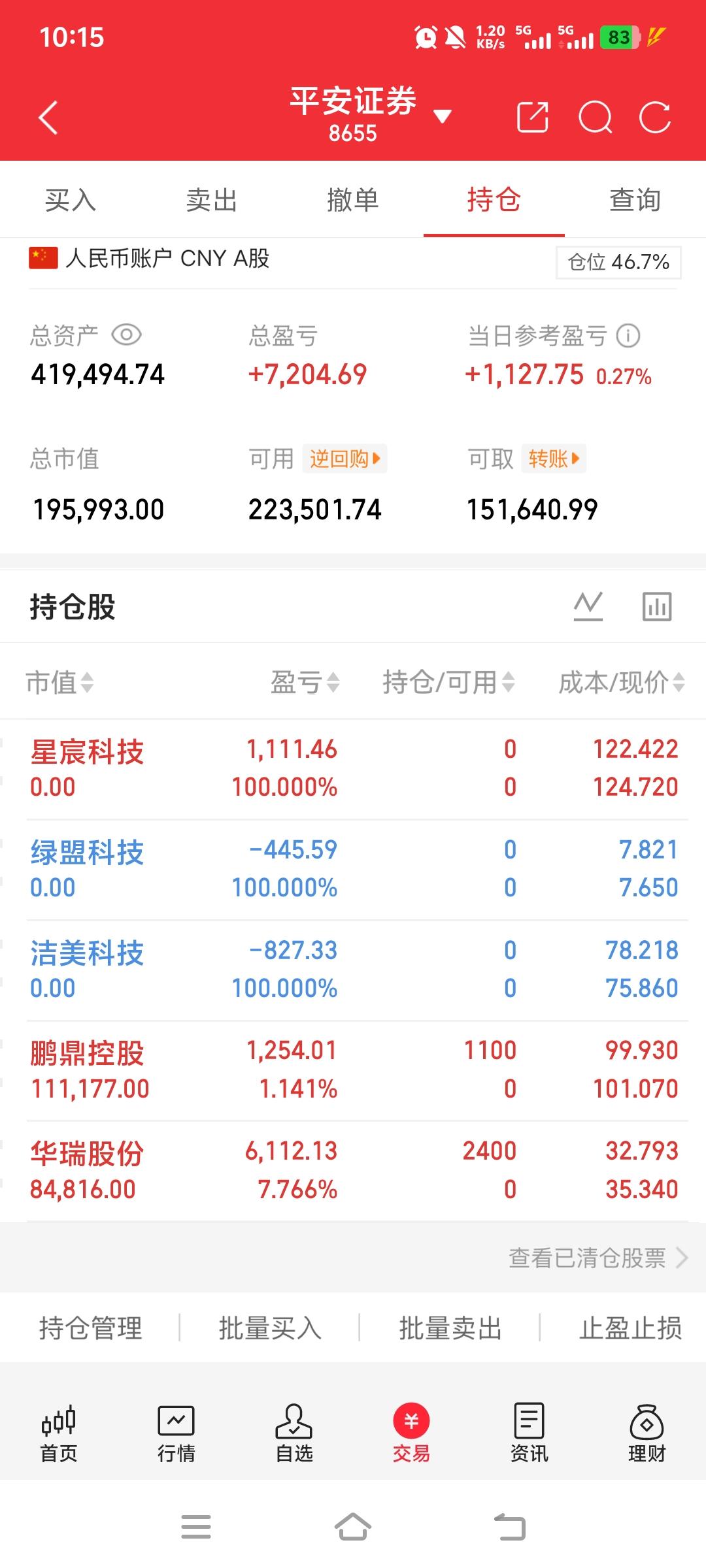
Task: Open the 华瑞股份 holding row
Action: (x=353, y=1171)
